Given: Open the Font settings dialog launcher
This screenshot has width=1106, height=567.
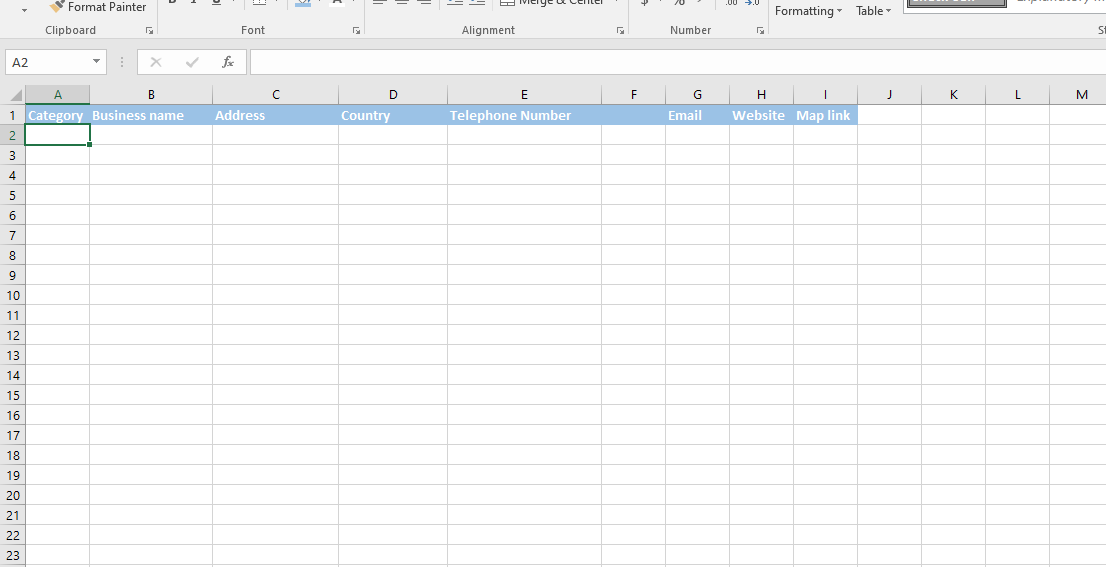Looking at the screenshot, I should pos(356,31).
